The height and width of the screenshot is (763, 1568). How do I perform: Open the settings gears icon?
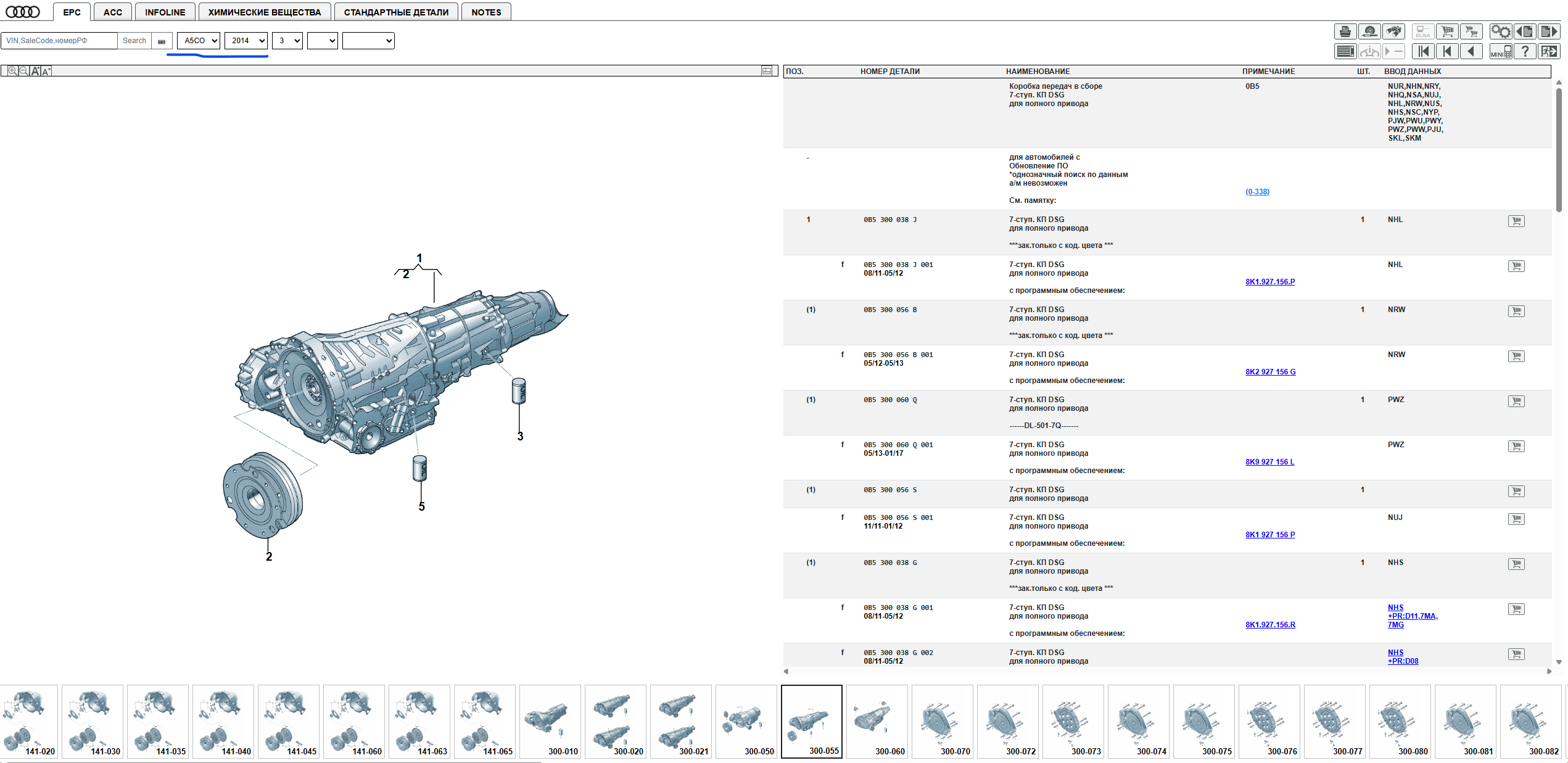1500,31
